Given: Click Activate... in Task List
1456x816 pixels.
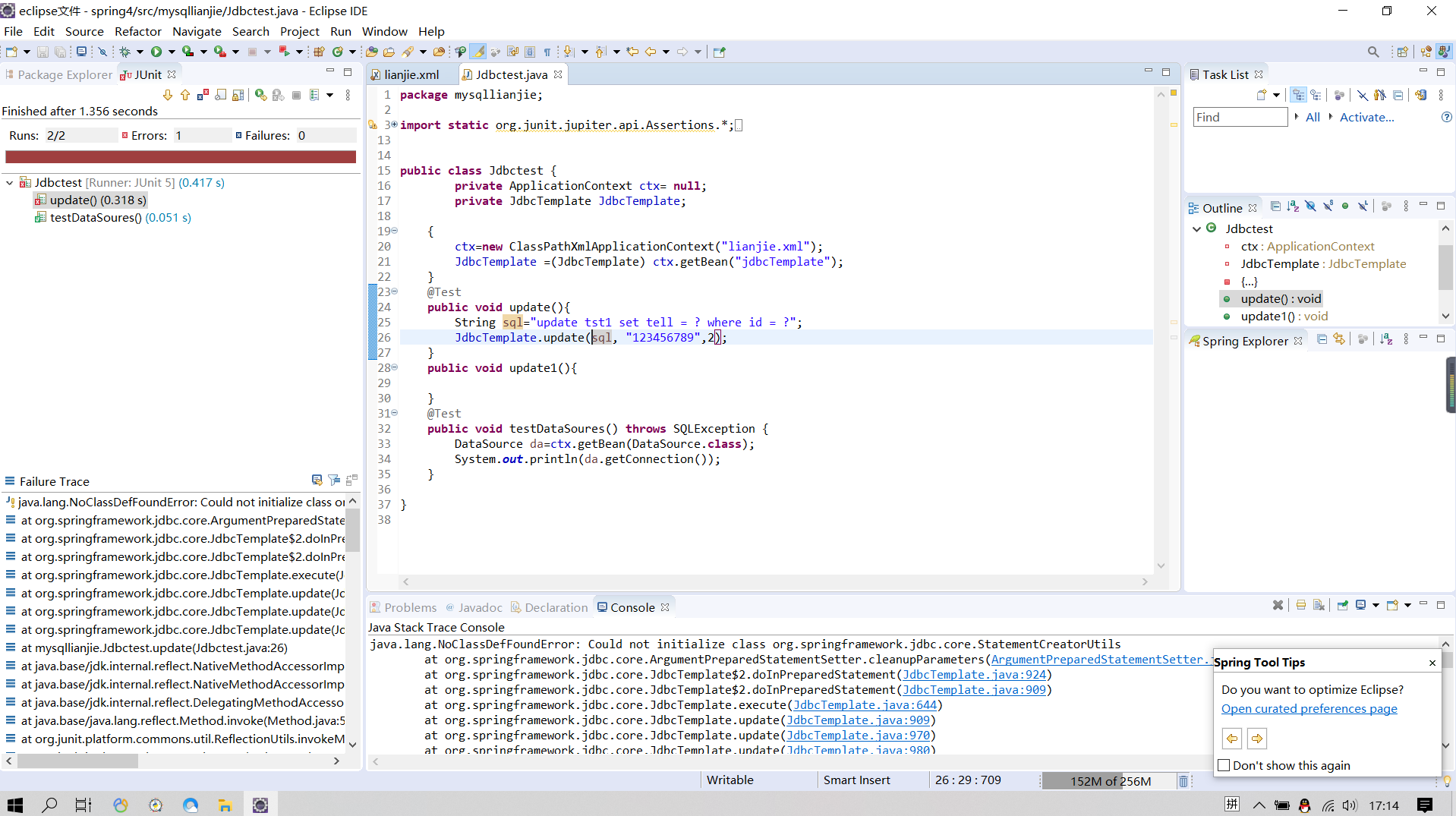Looking at the screenshot, I should [x=1366, y=117].
